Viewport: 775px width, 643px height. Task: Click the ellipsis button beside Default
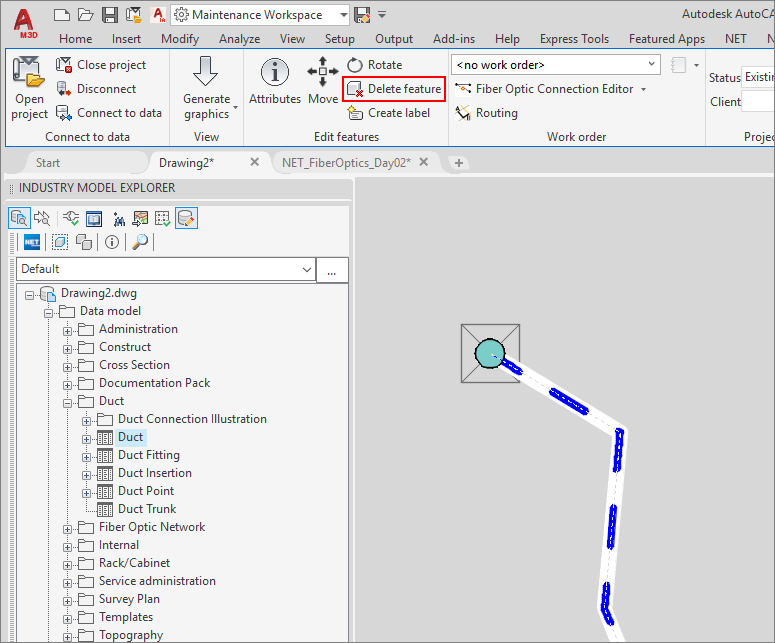coord(332,269)
